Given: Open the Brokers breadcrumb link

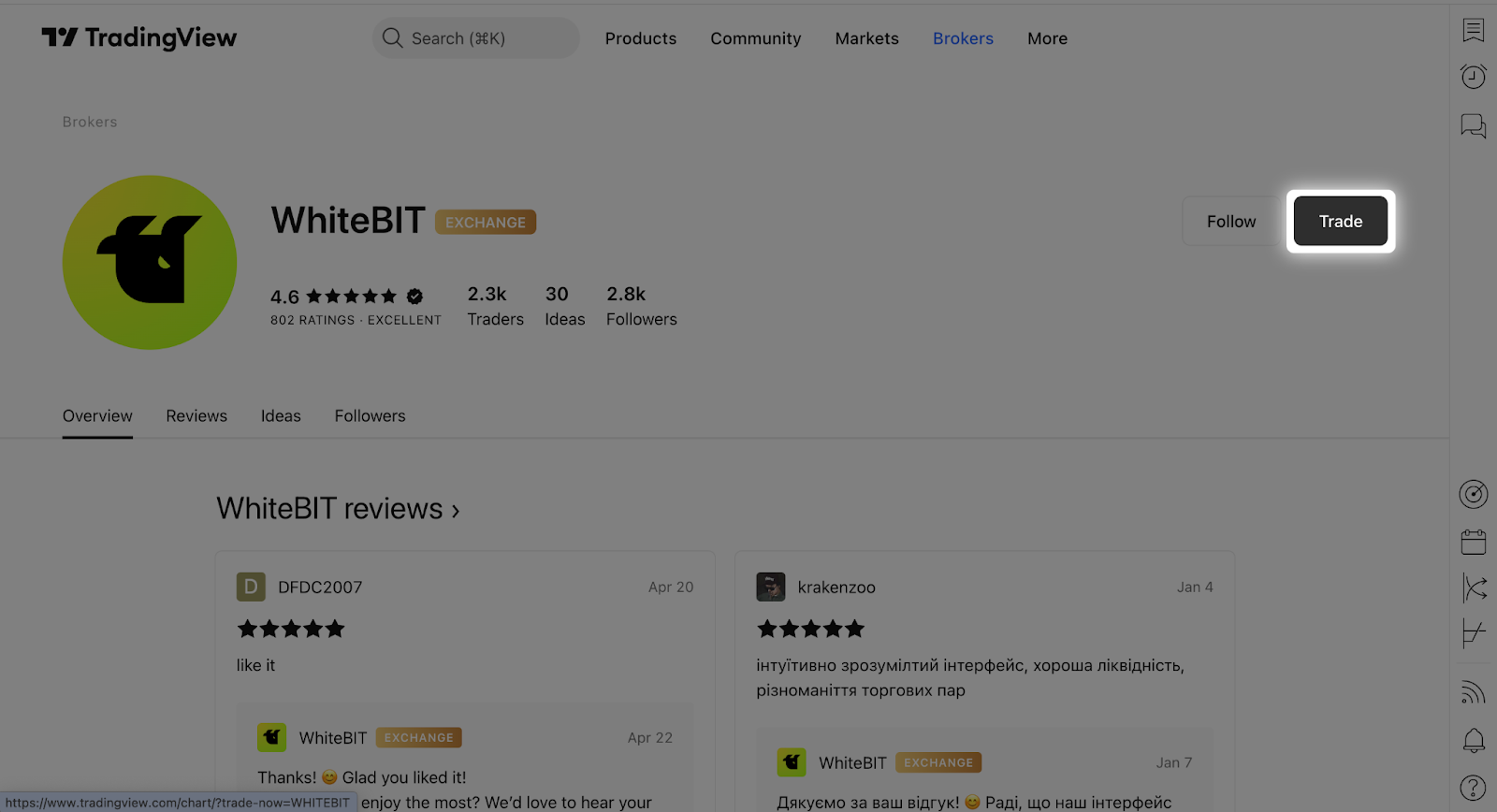Looking at the screenshot, I should 90,123.
